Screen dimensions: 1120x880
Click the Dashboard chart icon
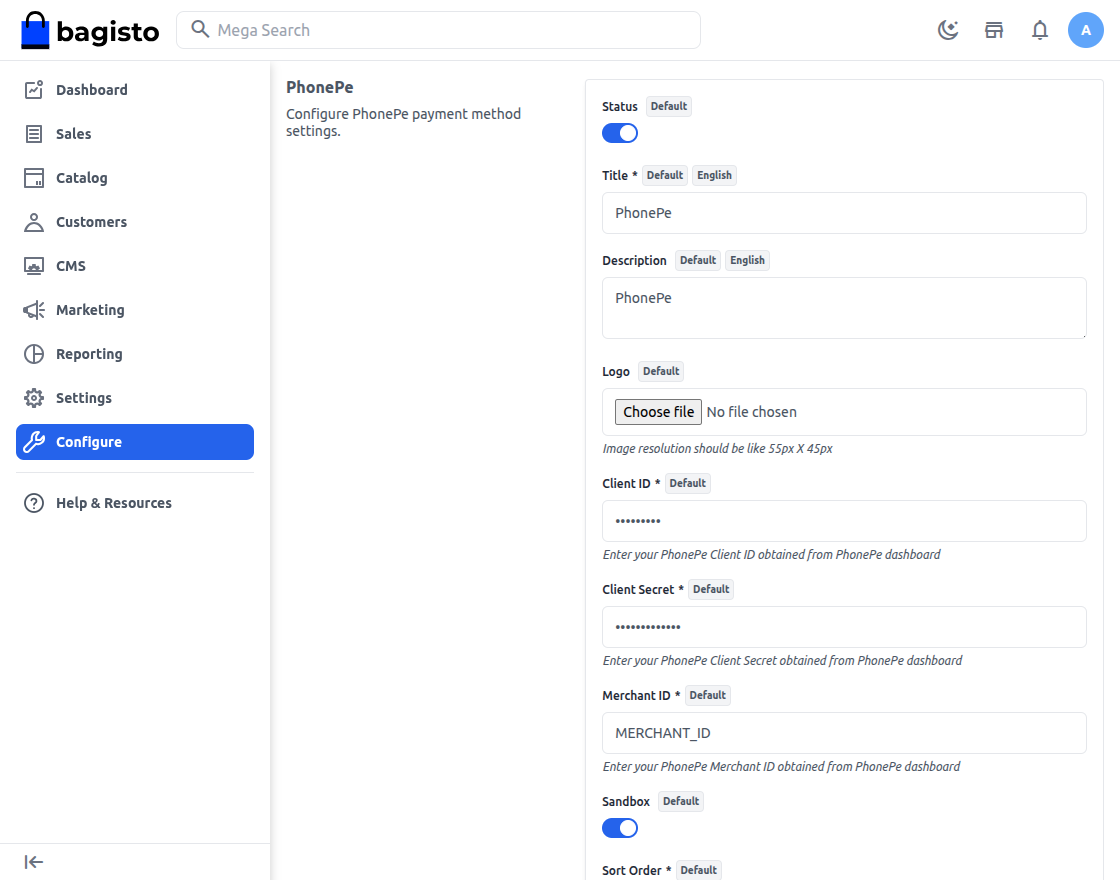pos(34,89)
